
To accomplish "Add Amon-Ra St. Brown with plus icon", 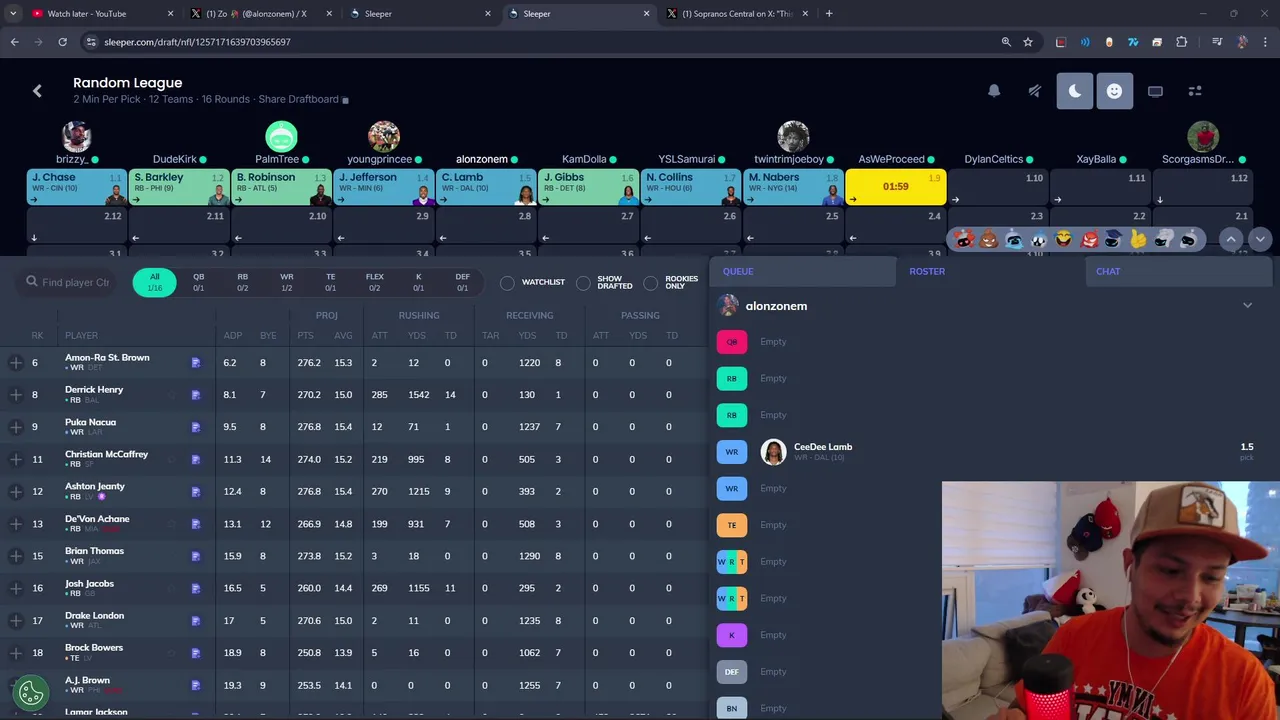I will tap(16, 362).
